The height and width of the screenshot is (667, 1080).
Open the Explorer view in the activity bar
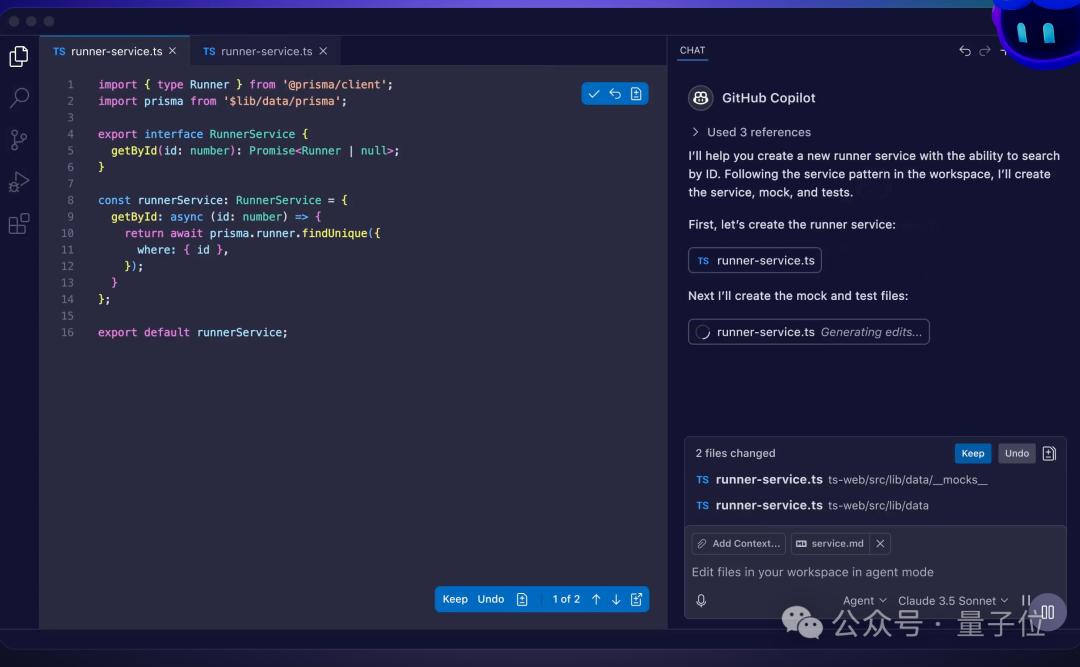tap(18, 56)
